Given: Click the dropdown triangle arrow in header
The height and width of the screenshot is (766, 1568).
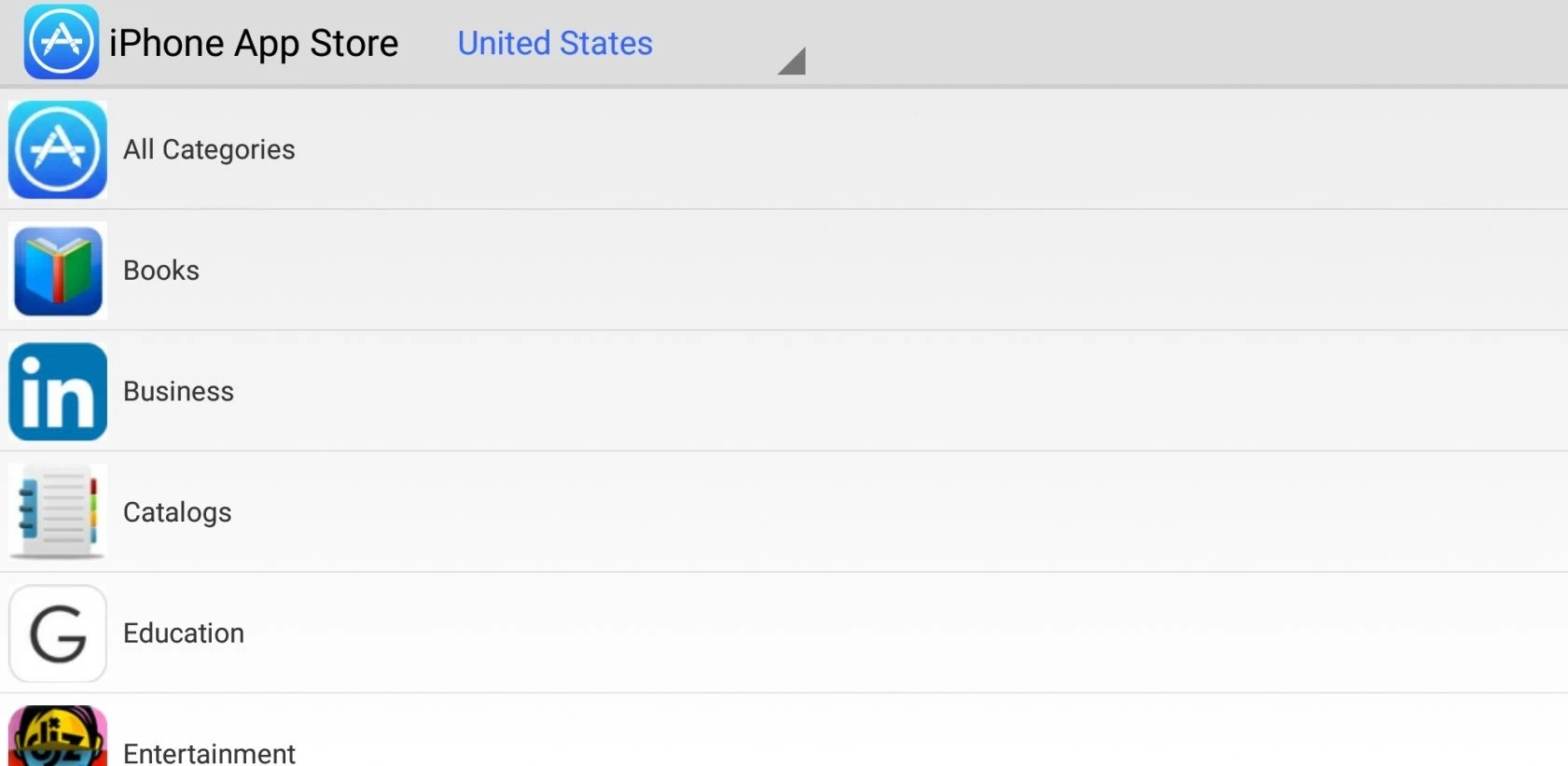Looking at the screenshot, I should pos(792,62).
